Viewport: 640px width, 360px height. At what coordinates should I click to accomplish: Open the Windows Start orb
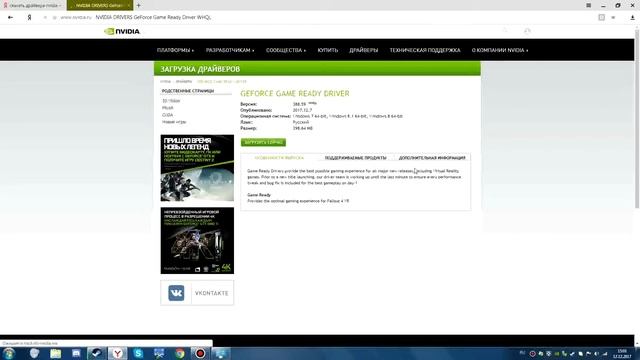click(x=9, y=353)
